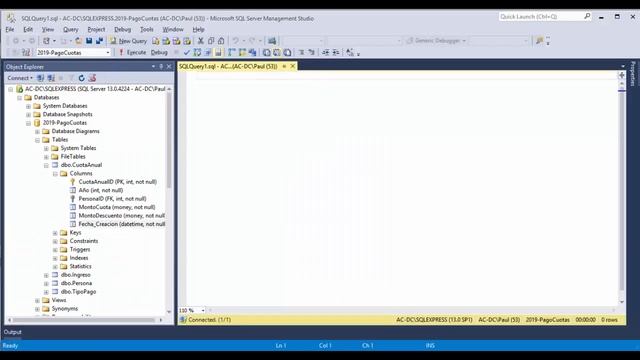Expand the dbo.Persona table
Image resolution: width=640 pixels, height=360 pixels.
tap(46, 284)
